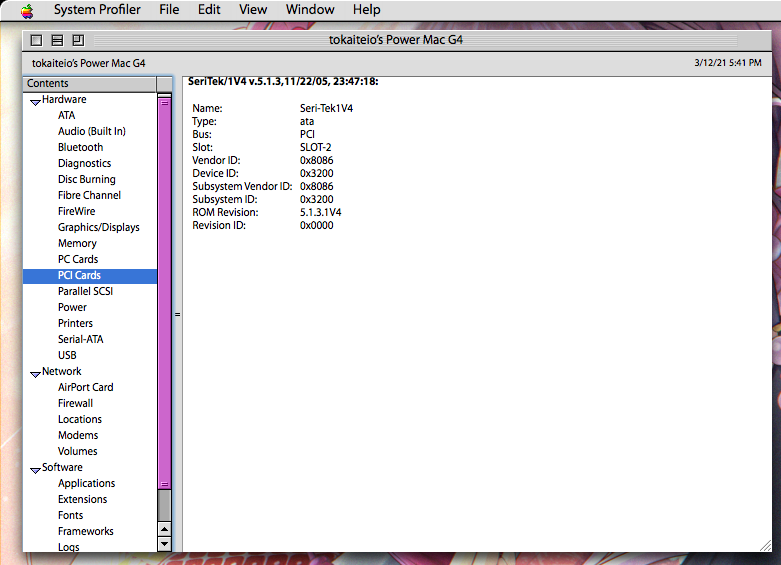Click the Vendor ID value 0x8086
Viewport: 781px width, 565px height.
[x=317, y=160]
